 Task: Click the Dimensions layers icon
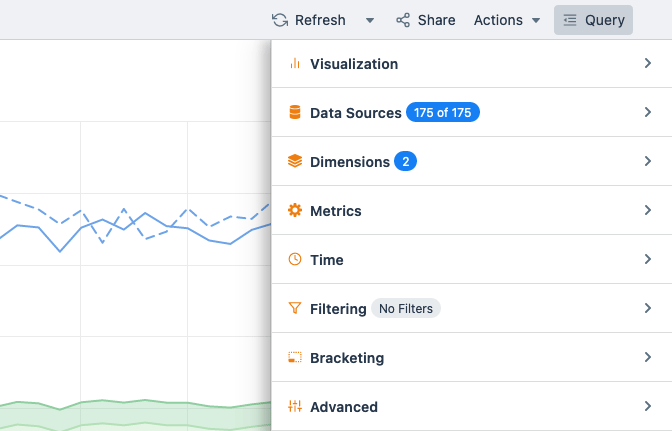click(294, 161)
